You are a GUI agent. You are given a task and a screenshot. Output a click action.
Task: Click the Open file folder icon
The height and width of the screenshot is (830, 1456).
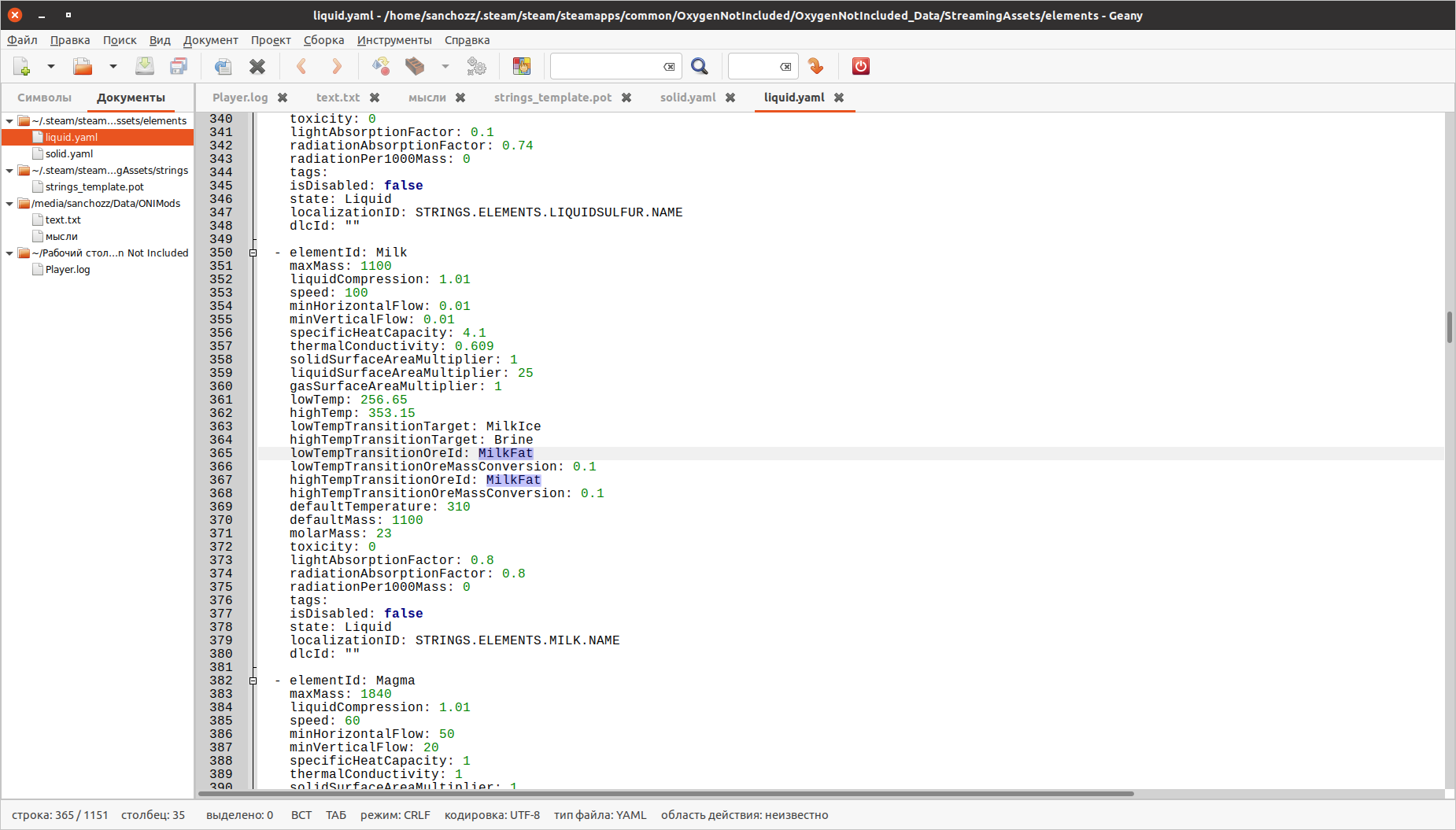coord(83,67)
